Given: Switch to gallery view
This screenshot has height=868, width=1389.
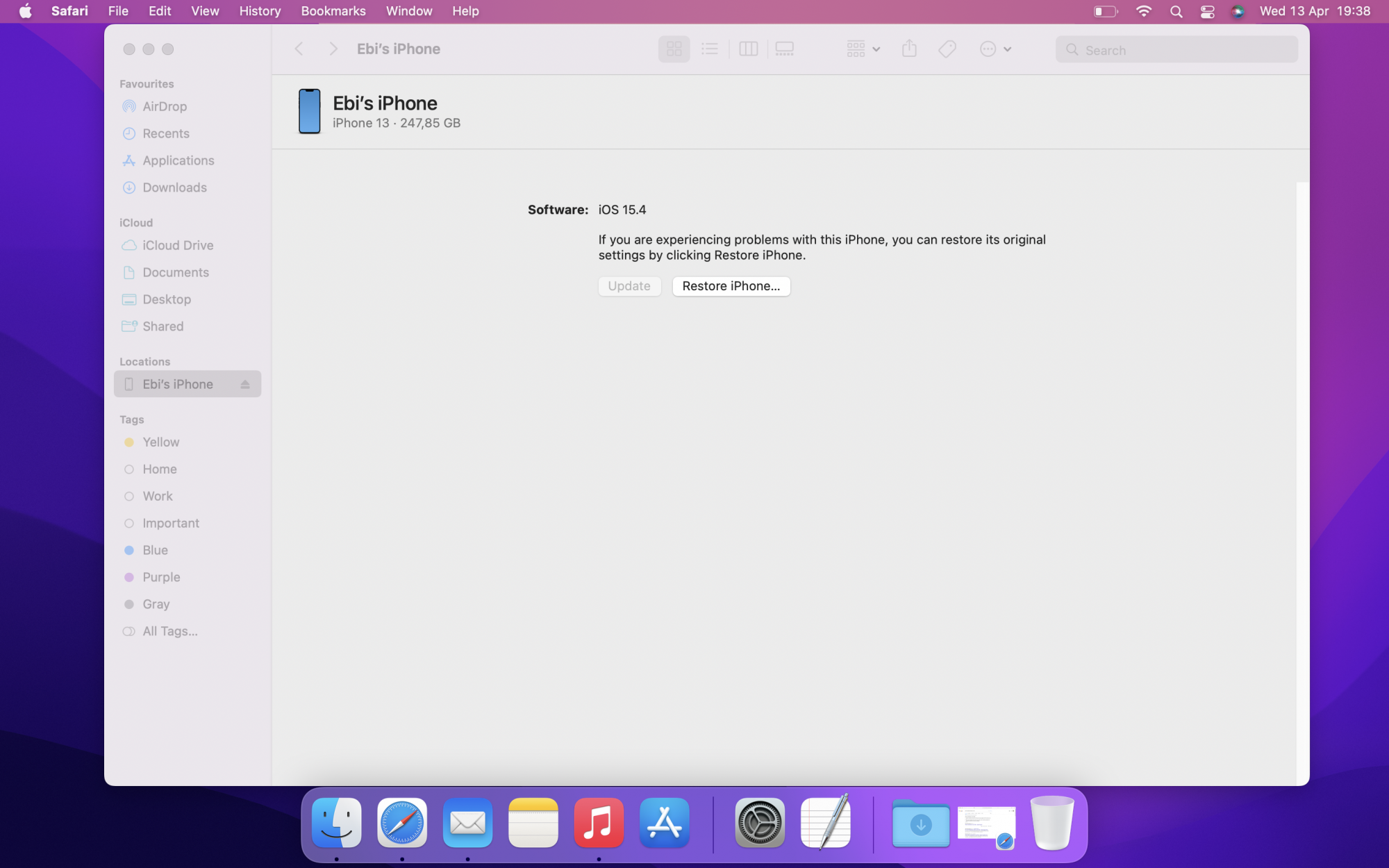Looking at the screenshot, I should (x=785, y=49).
